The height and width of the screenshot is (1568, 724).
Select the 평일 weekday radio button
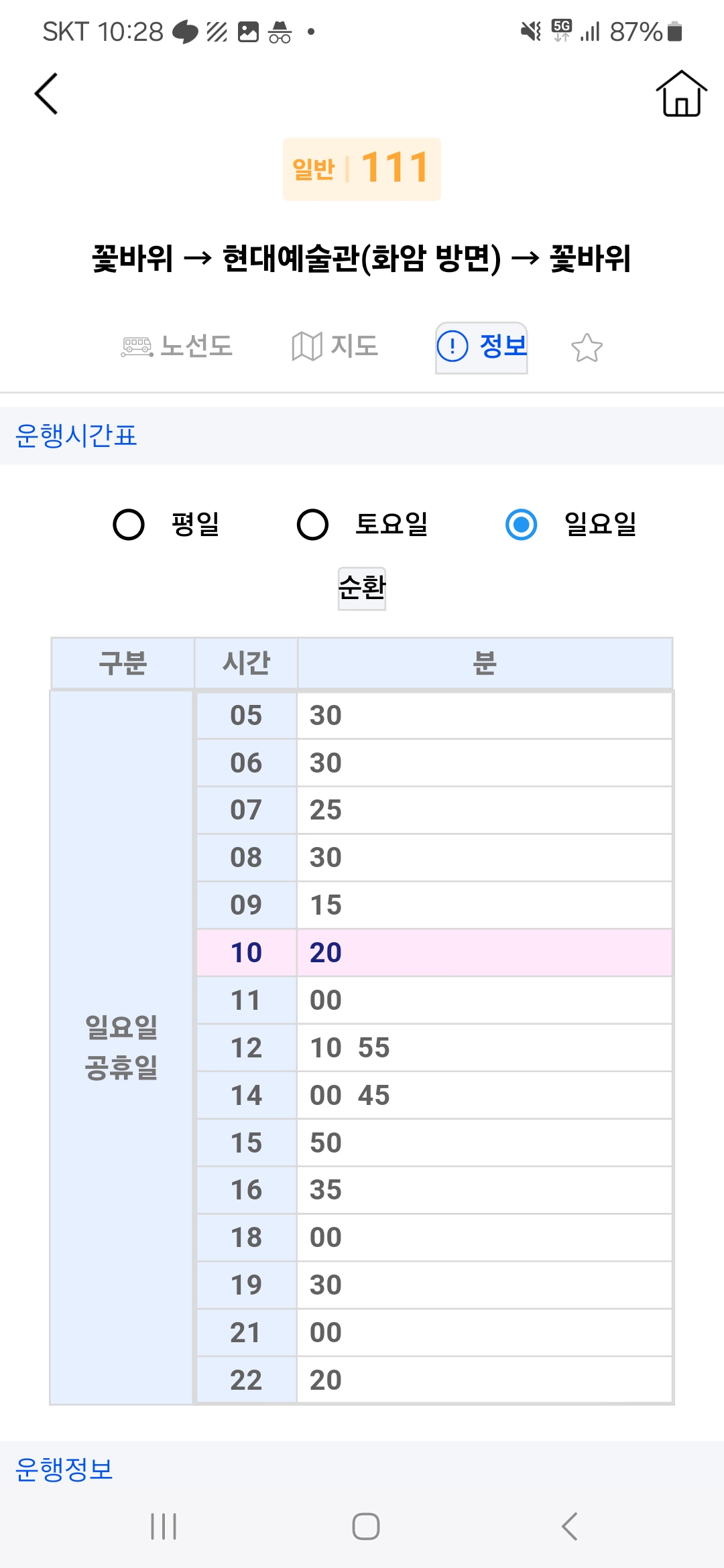[x=129, y=524]
